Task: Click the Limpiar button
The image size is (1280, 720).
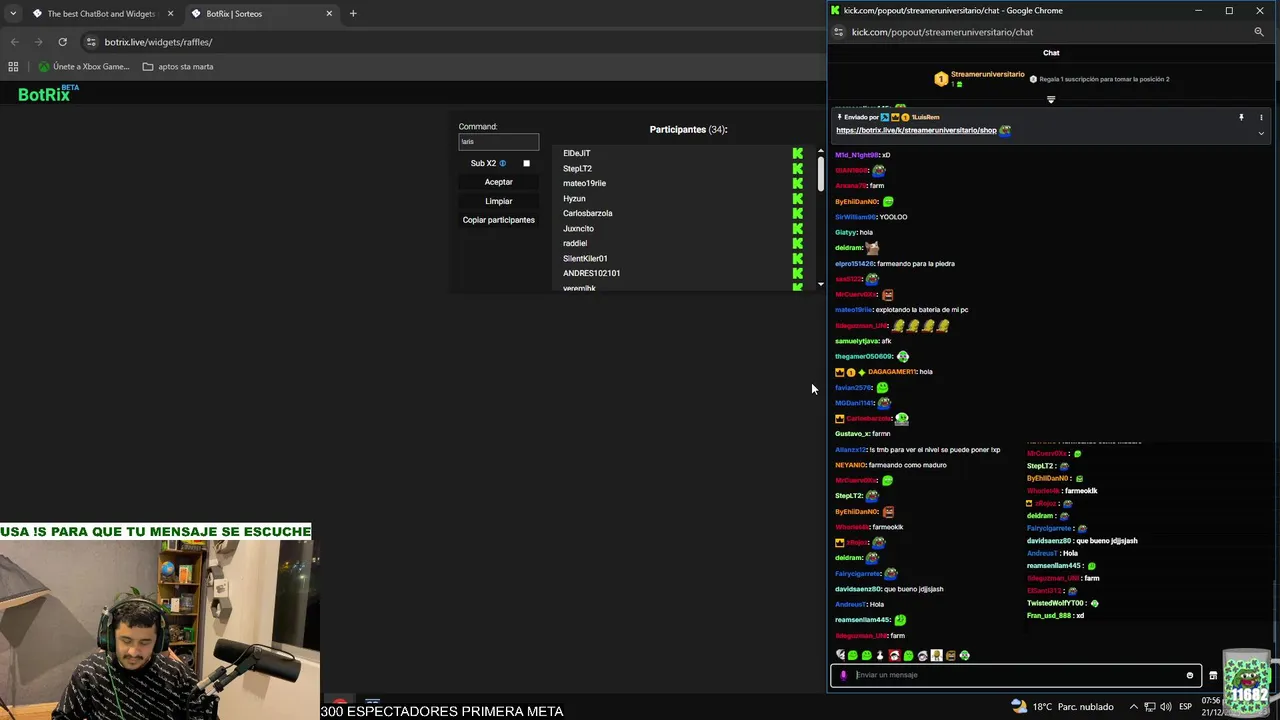Action: pyautogui.click(x=499, y=201)
